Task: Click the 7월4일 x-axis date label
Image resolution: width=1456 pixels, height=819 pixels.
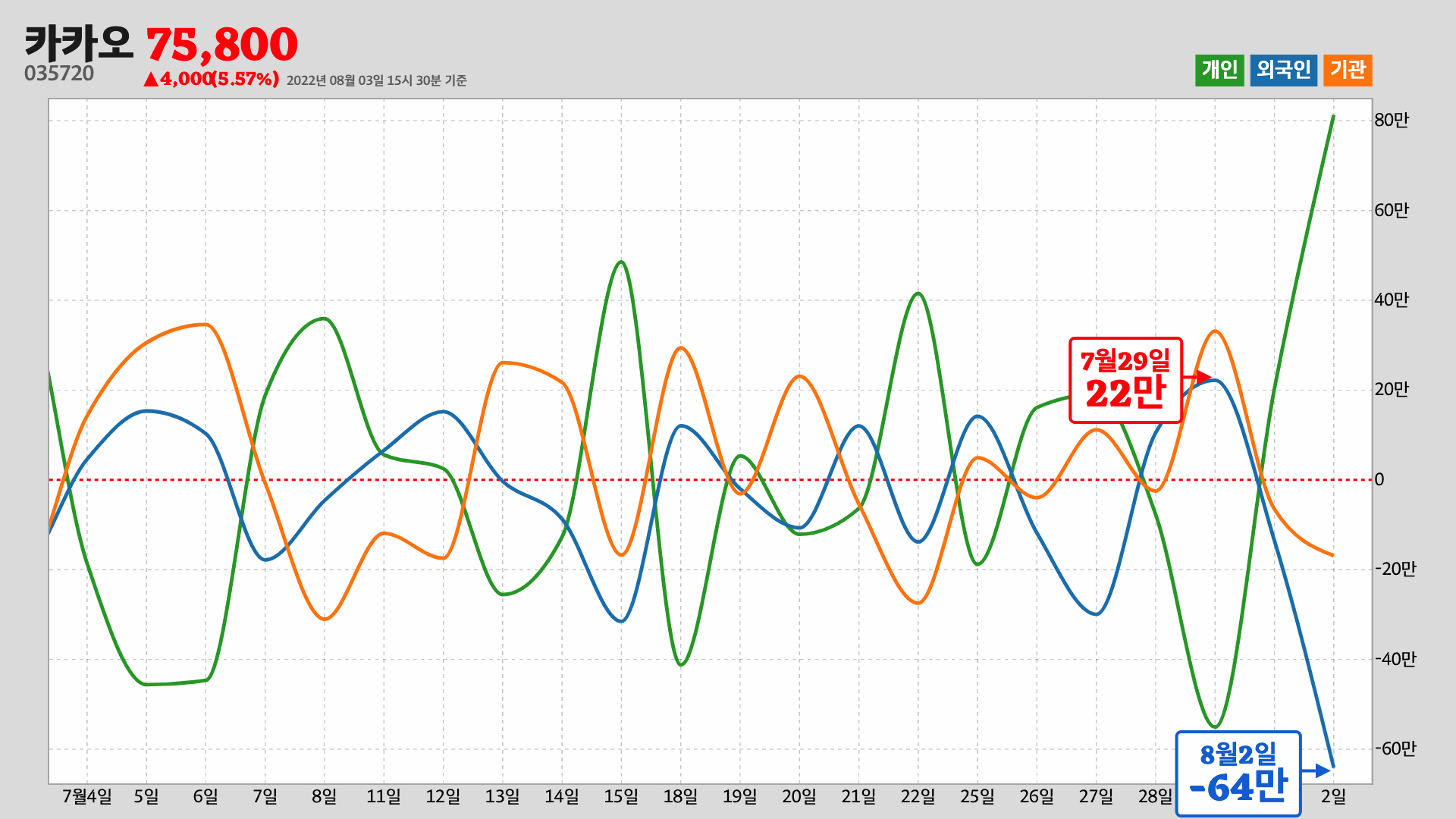Action: [x=87, y=796]
